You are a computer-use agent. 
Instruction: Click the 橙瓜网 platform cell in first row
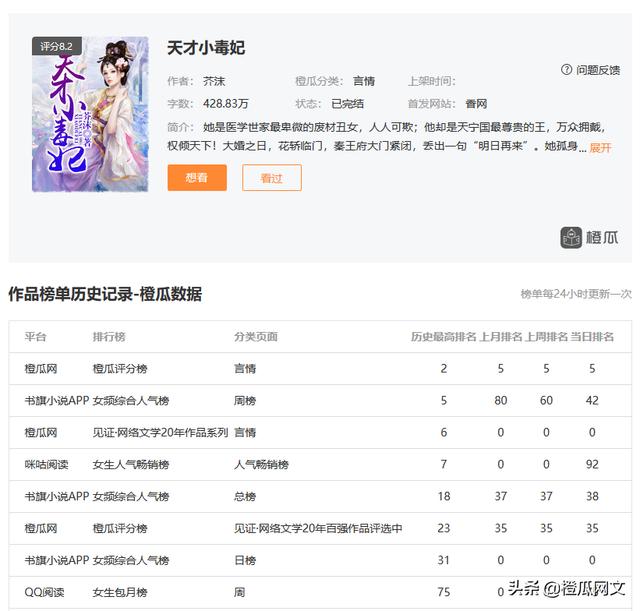pyautogui.click(x=41, y=369)
